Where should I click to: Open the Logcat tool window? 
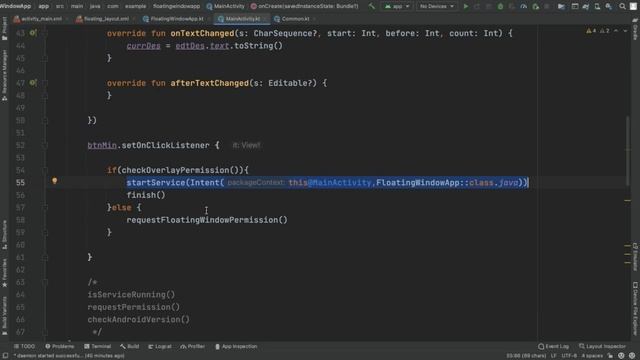160,346
